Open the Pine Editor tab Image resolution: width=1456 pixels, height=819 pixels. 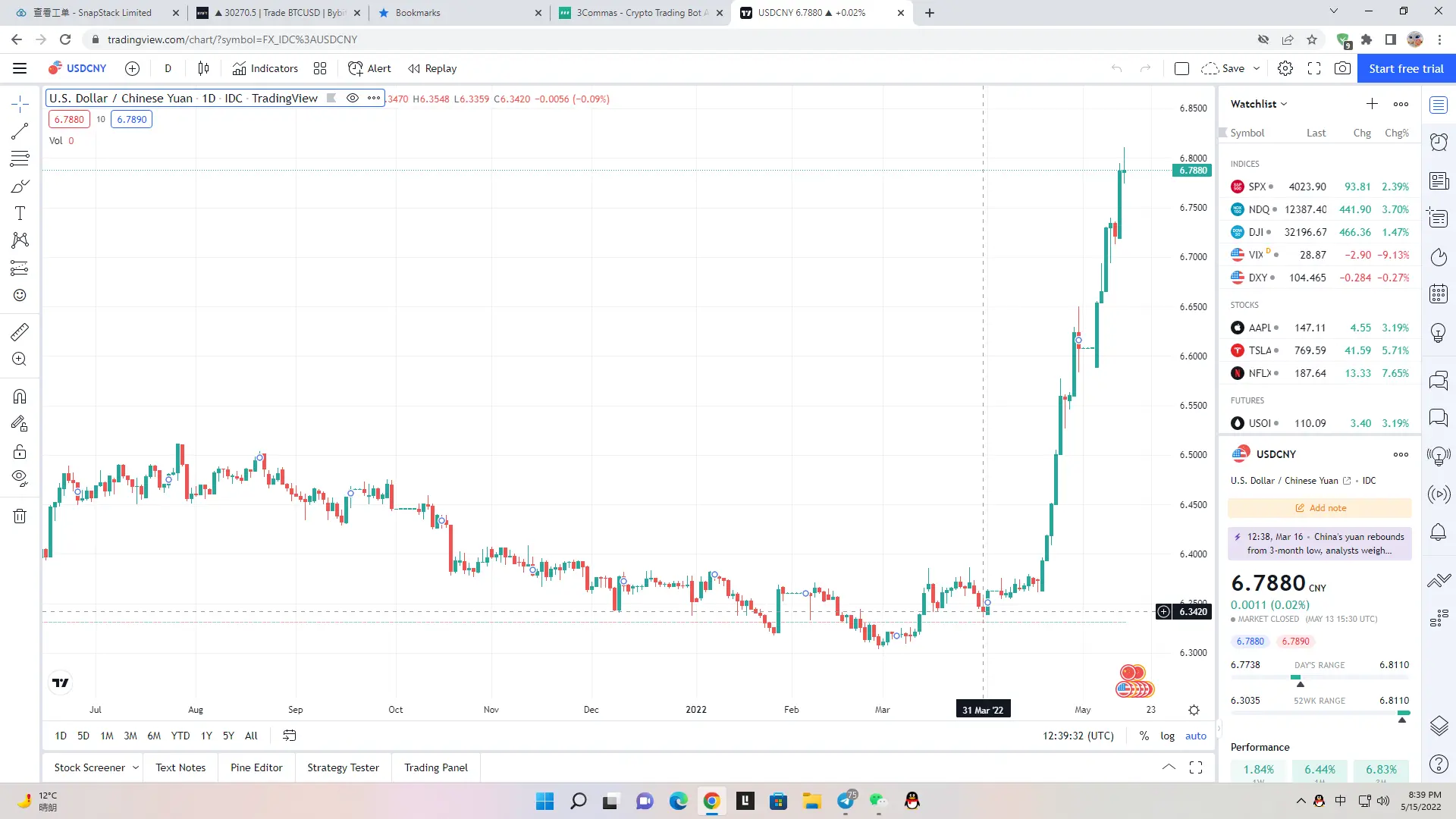pos(256,767)
